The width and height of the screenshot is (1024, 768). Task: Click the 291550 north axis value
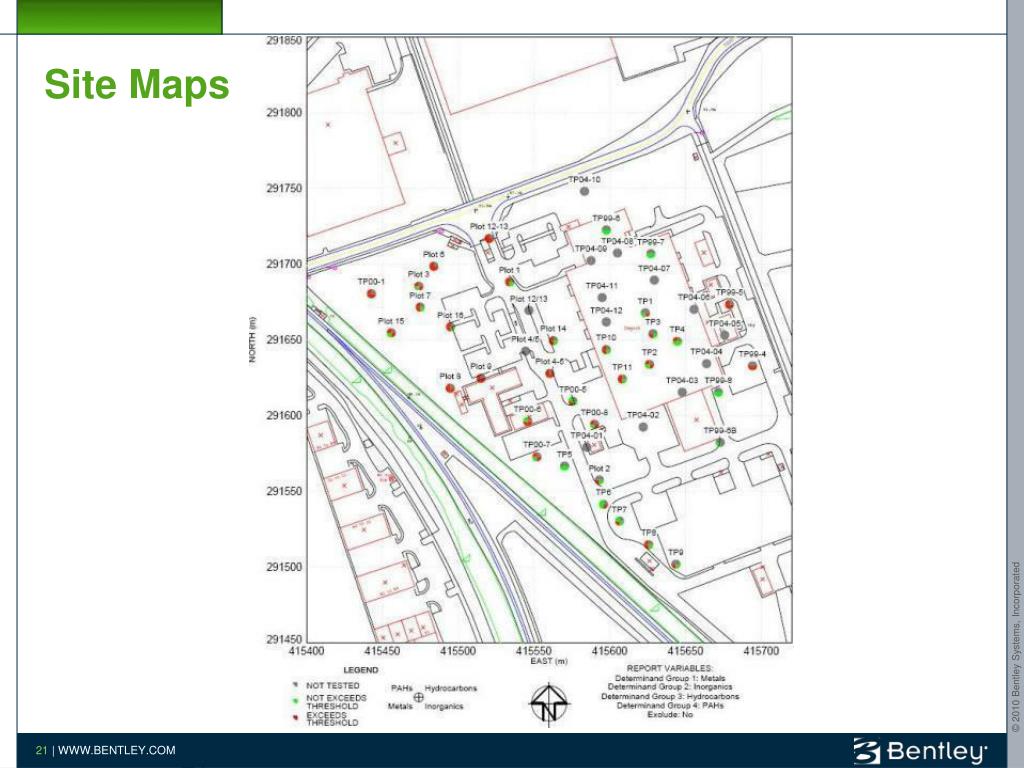tap(284, 491)
